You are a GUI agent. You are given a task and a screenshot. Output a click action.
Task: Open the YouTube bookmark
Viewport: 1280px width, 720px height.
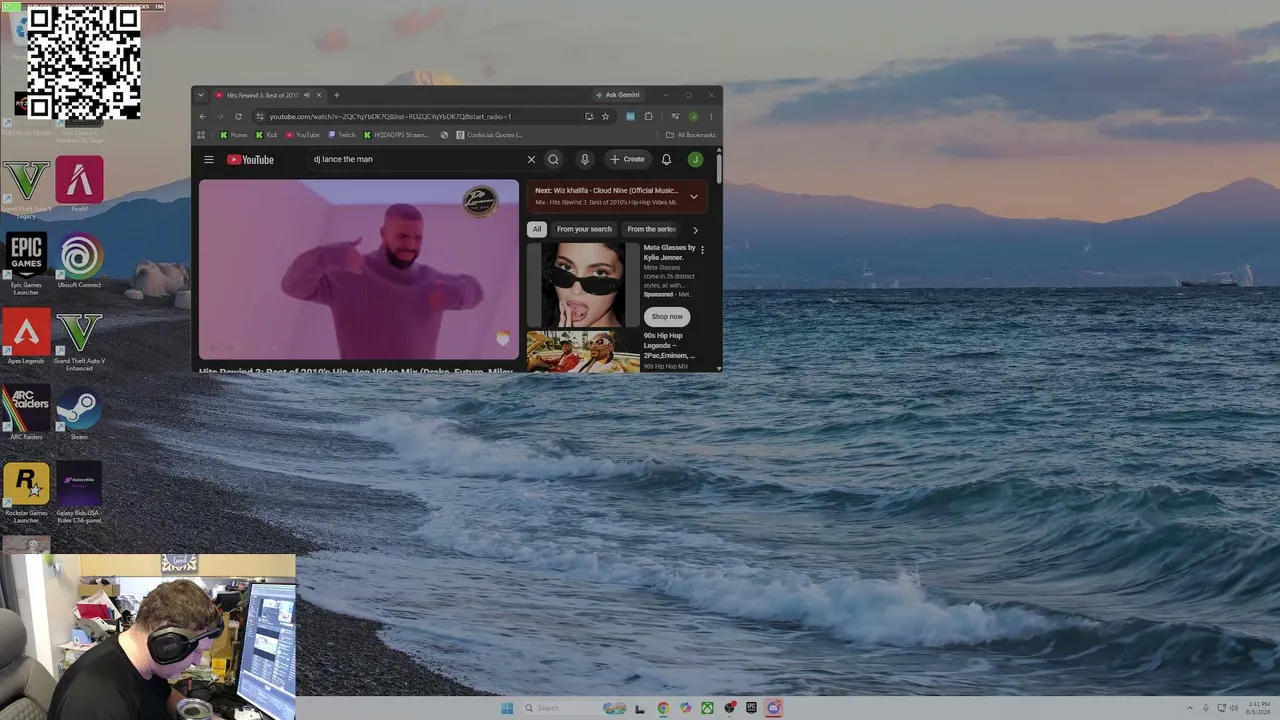pos(303,135)
